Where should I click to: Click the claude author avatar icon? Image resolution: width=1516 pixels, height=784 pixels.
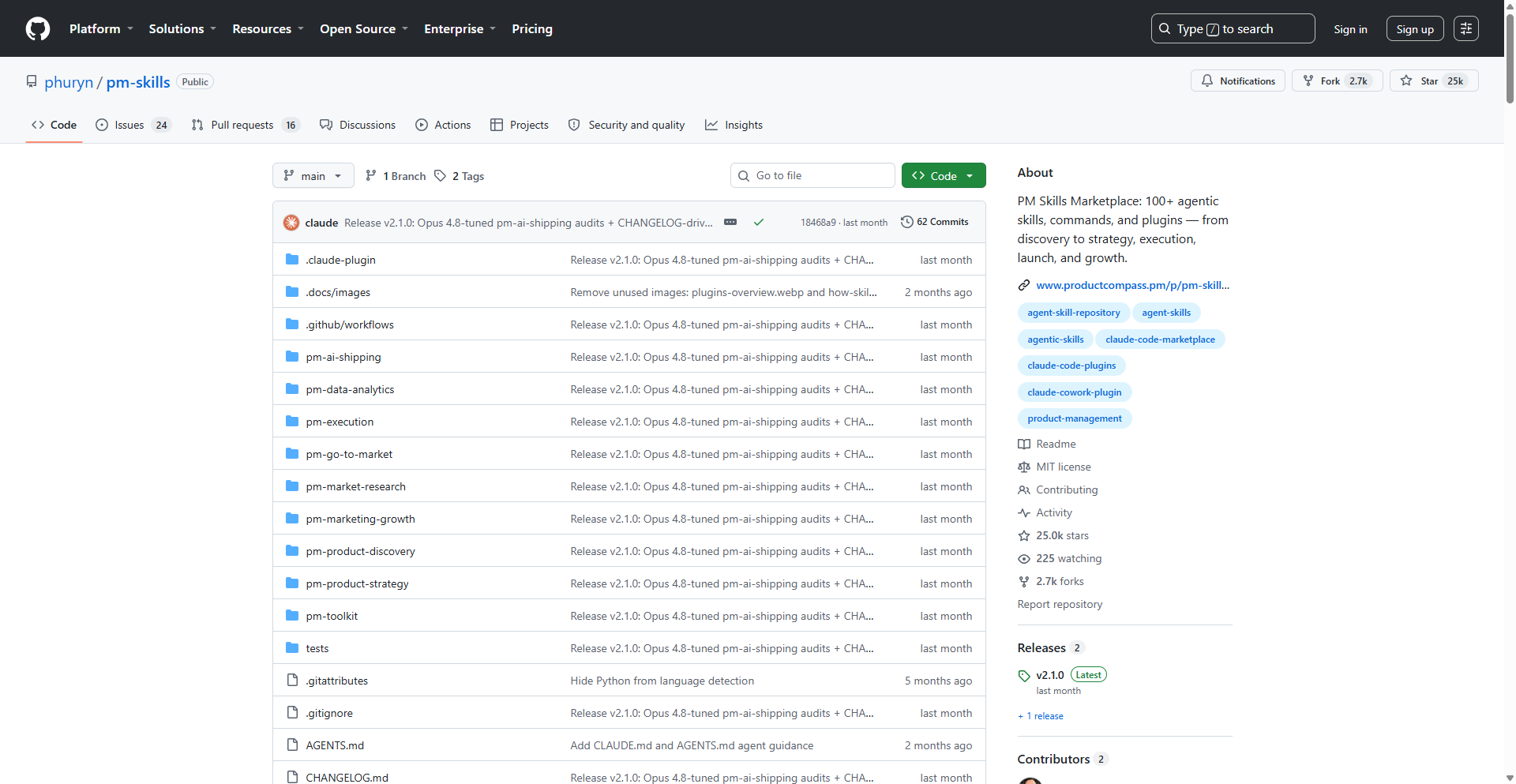[x=291, y=223]
